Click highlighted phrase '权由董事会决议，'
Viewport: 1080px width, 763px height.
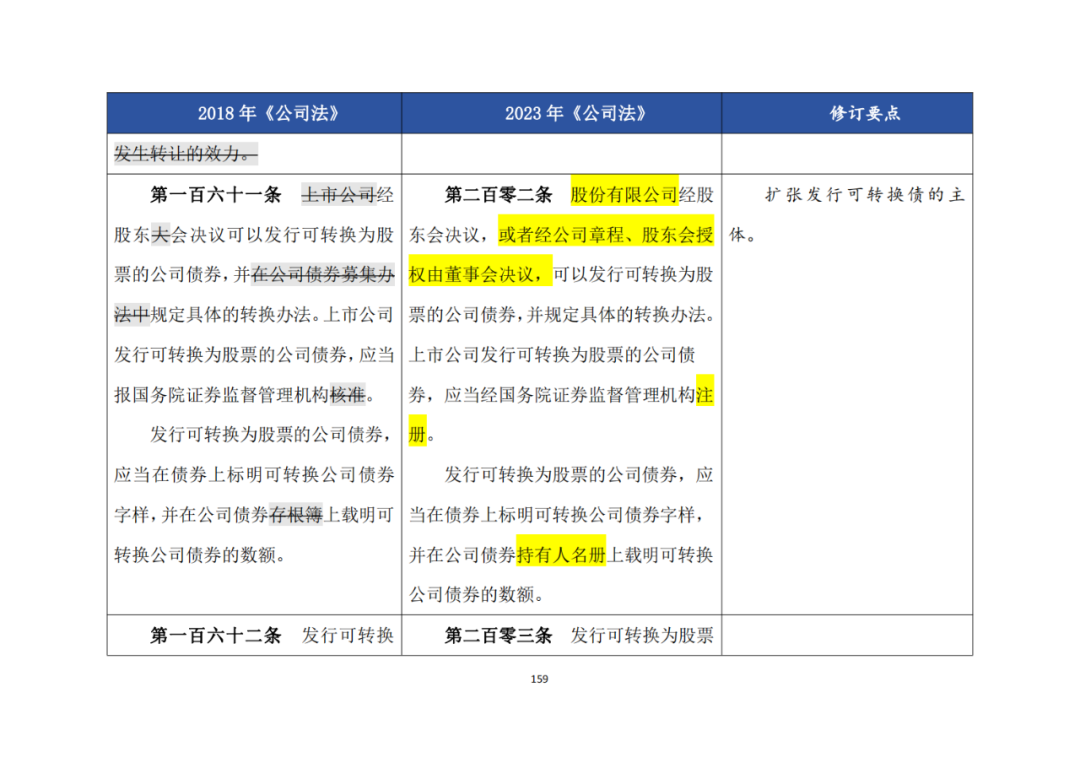pos(480,275)
